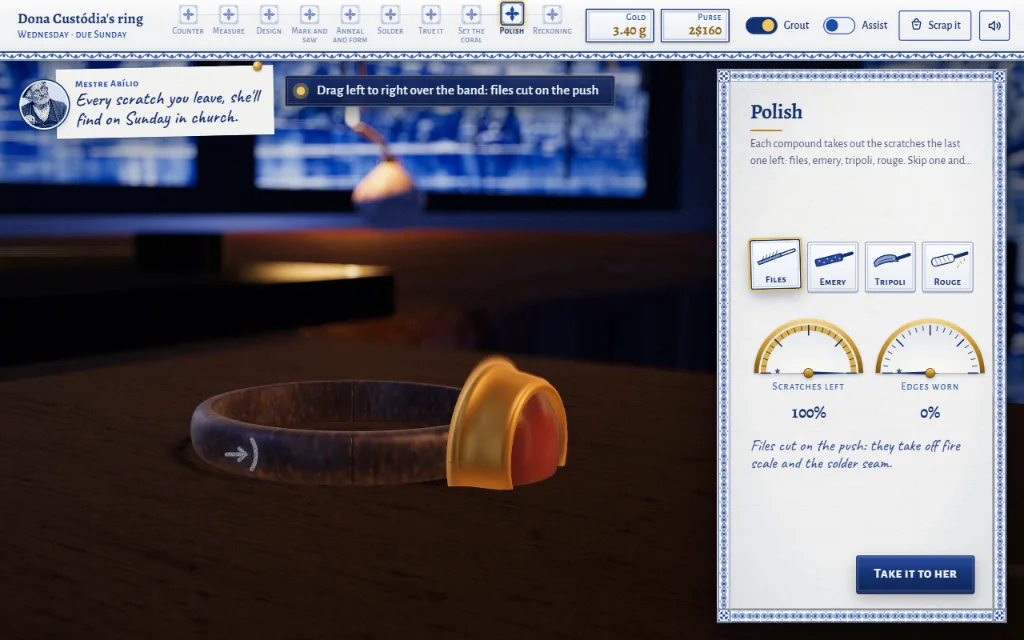Image resolution: width=1024 pixels, height=640 pixels.
Task: Click the Edges Worn gauge
Action: coord(930,347)
